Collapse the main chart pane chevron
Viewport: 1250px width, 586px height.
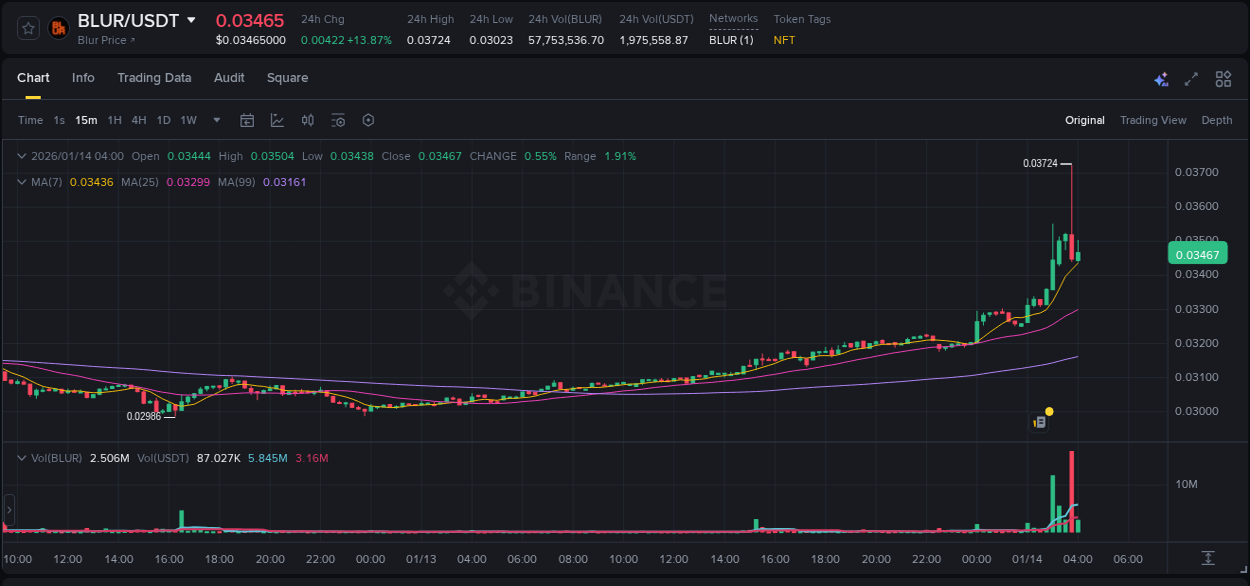21,156
